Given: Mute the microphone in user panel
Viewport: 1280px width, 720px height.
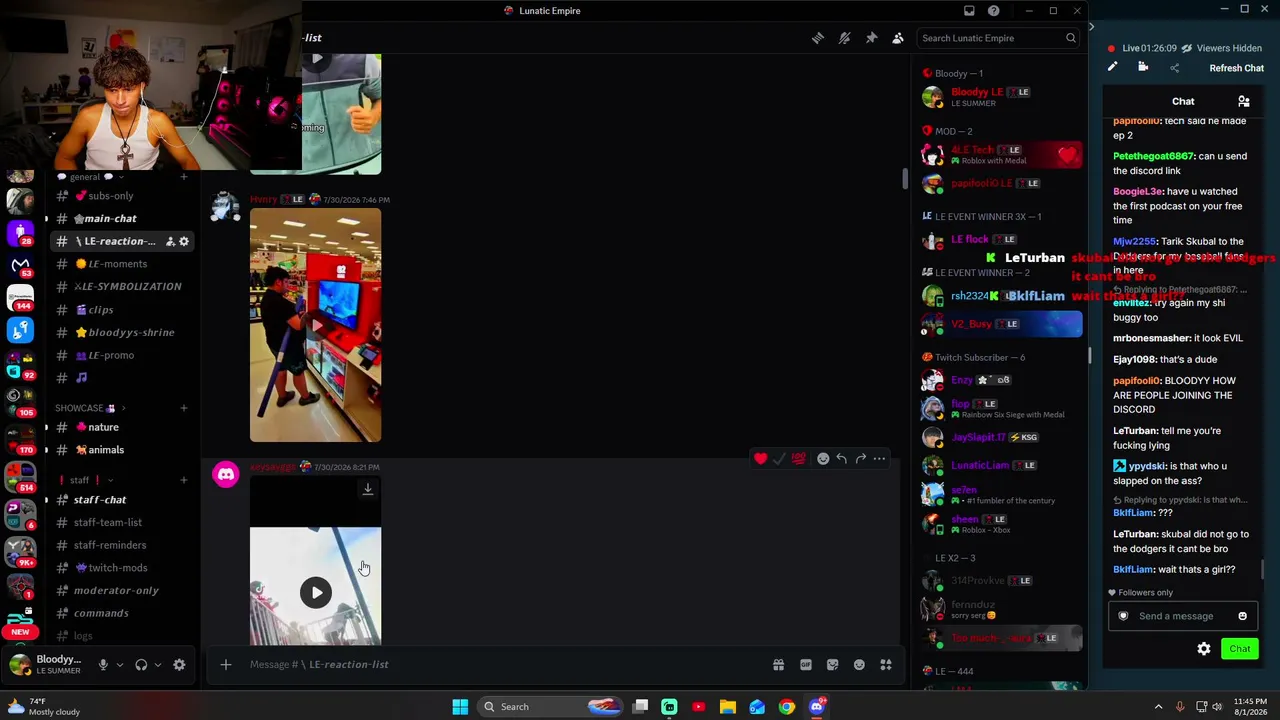Looking at the screenshot, I should point(102,665).
